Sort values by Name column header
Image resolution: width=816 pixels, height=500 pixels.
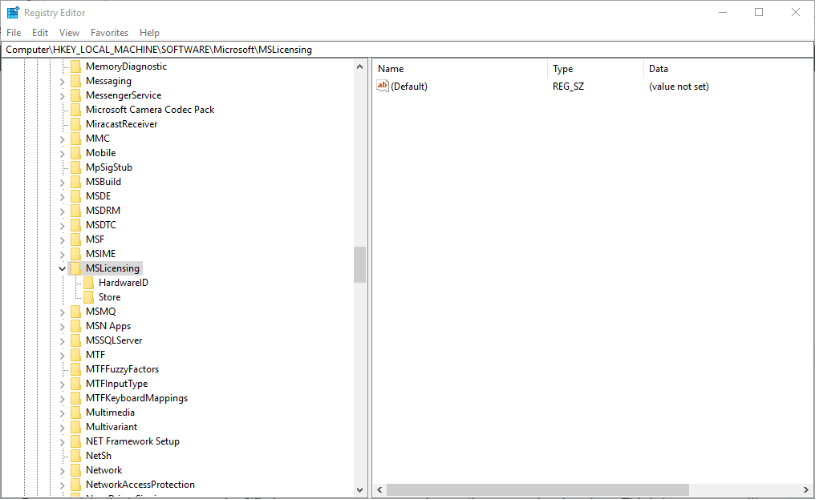(460, 68)
